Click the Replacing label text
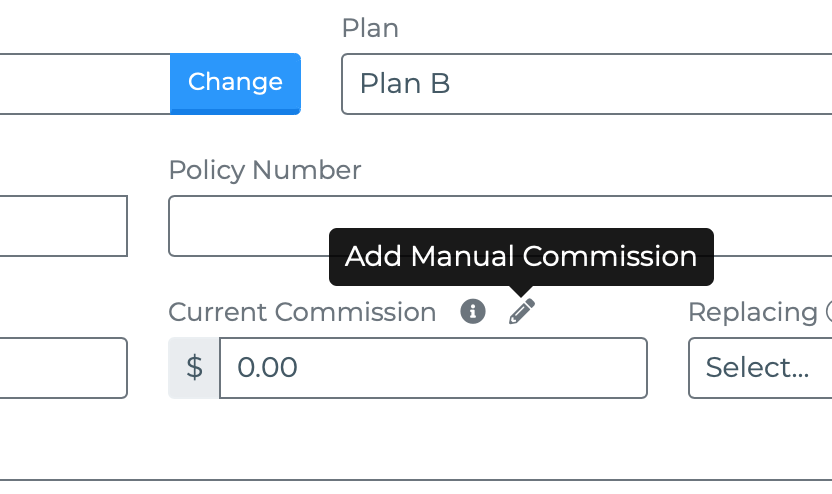The width and height of the screenshot is (832, 494). click(x=752, y=312)
